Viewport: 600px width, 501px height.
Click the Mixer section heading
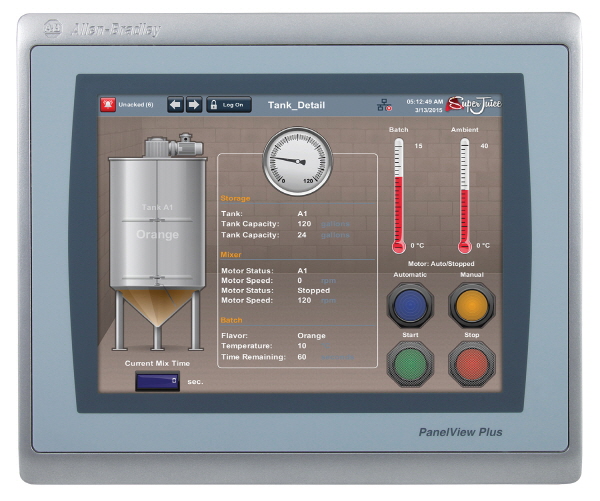pos(231,255)
